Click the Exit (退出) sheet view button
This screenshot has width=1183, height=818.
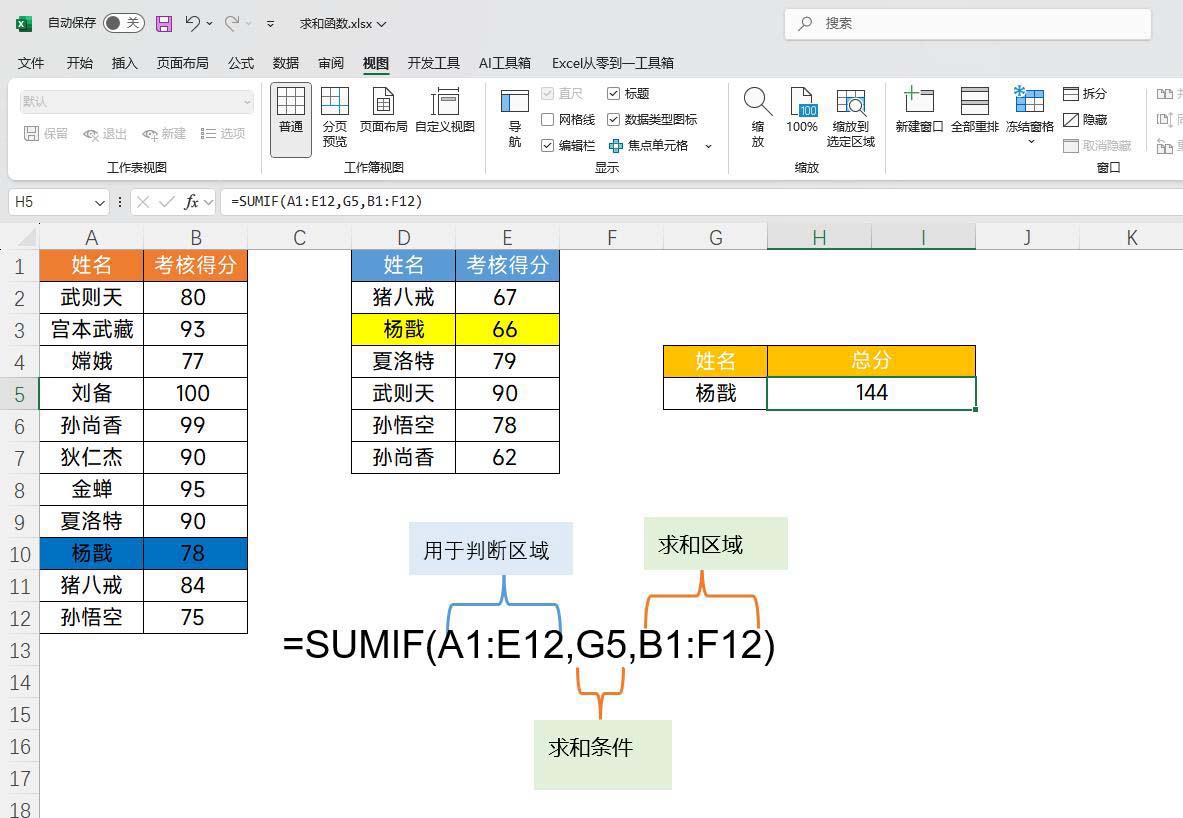click(105, 134)
